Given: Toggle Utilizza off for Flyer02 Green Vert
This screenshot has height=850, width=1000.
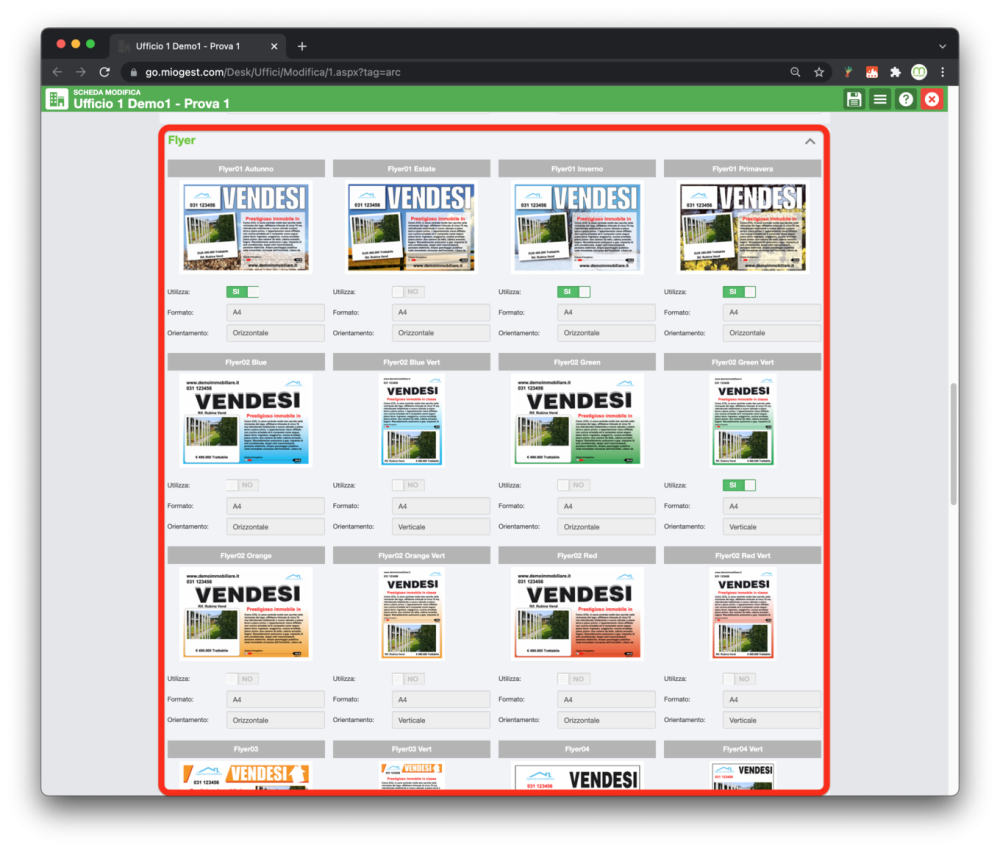Looking at the screenshot, I should pos(739,485).
